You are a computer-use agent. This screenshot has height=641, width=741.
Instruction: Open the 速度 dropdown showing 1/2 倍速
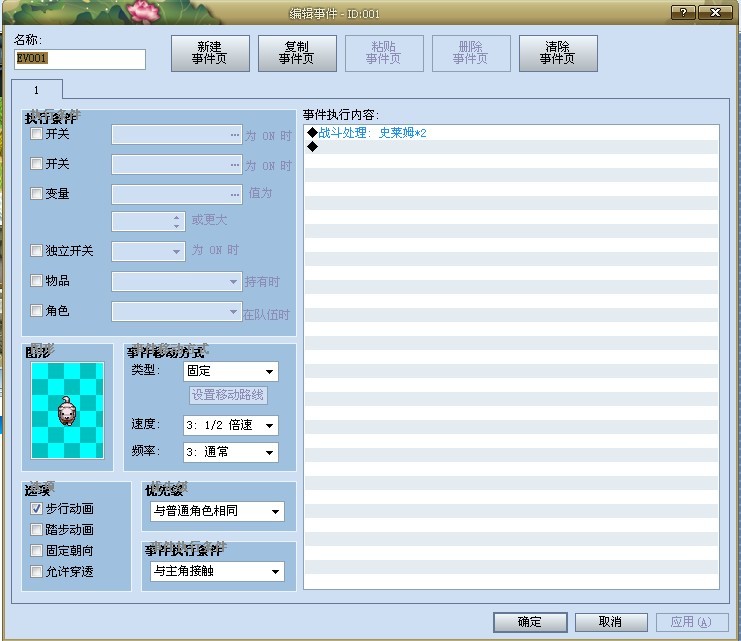coord(231,425)
